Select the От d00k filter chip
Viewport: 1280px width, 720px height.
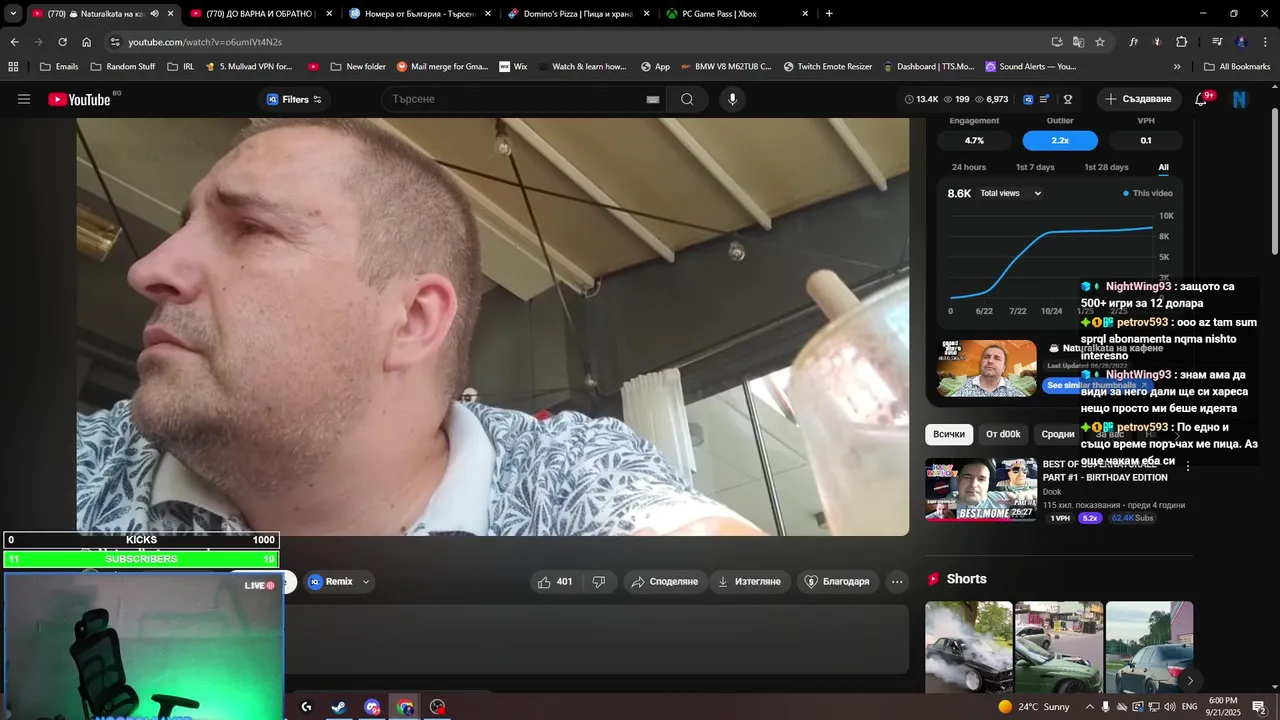pyautogui.click(x=1003, y=434)
